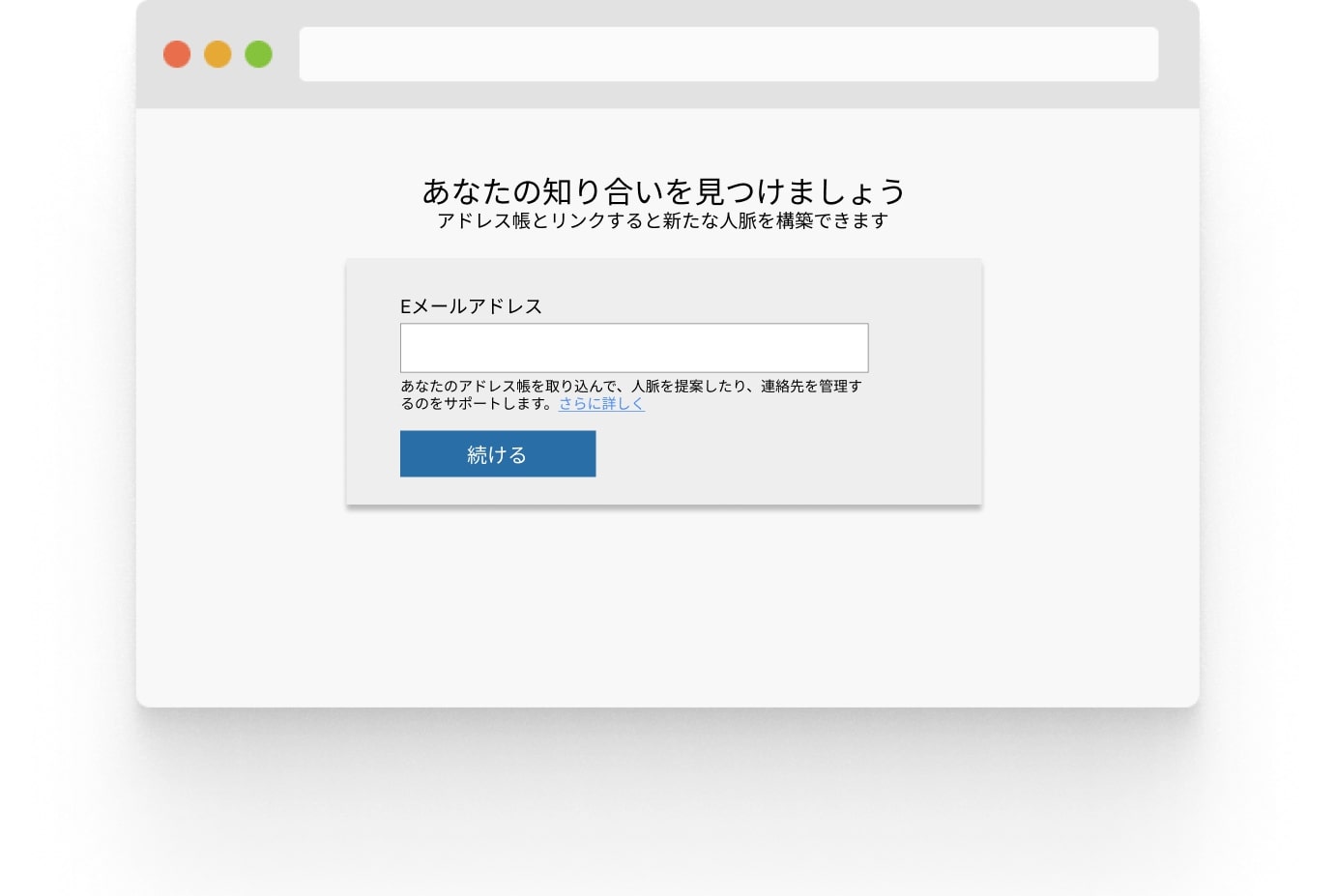
Task: Click empty space right of 続ける button
Action: pyautogui.click(x=773, y=454)
